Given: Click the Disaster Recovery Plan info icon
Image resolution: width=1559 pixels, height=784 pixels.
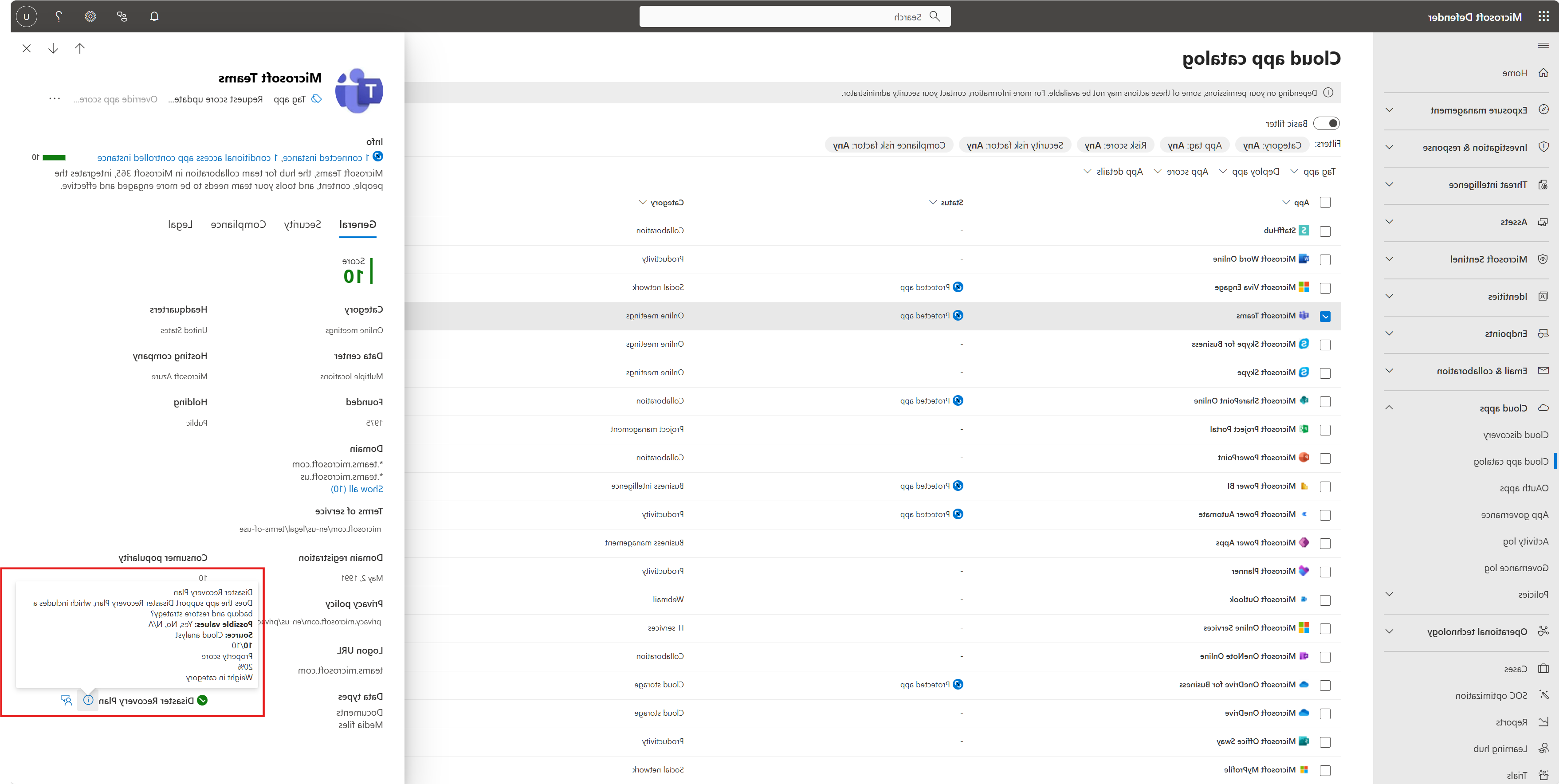Looking at the screenshot, I should coord(88,700).
